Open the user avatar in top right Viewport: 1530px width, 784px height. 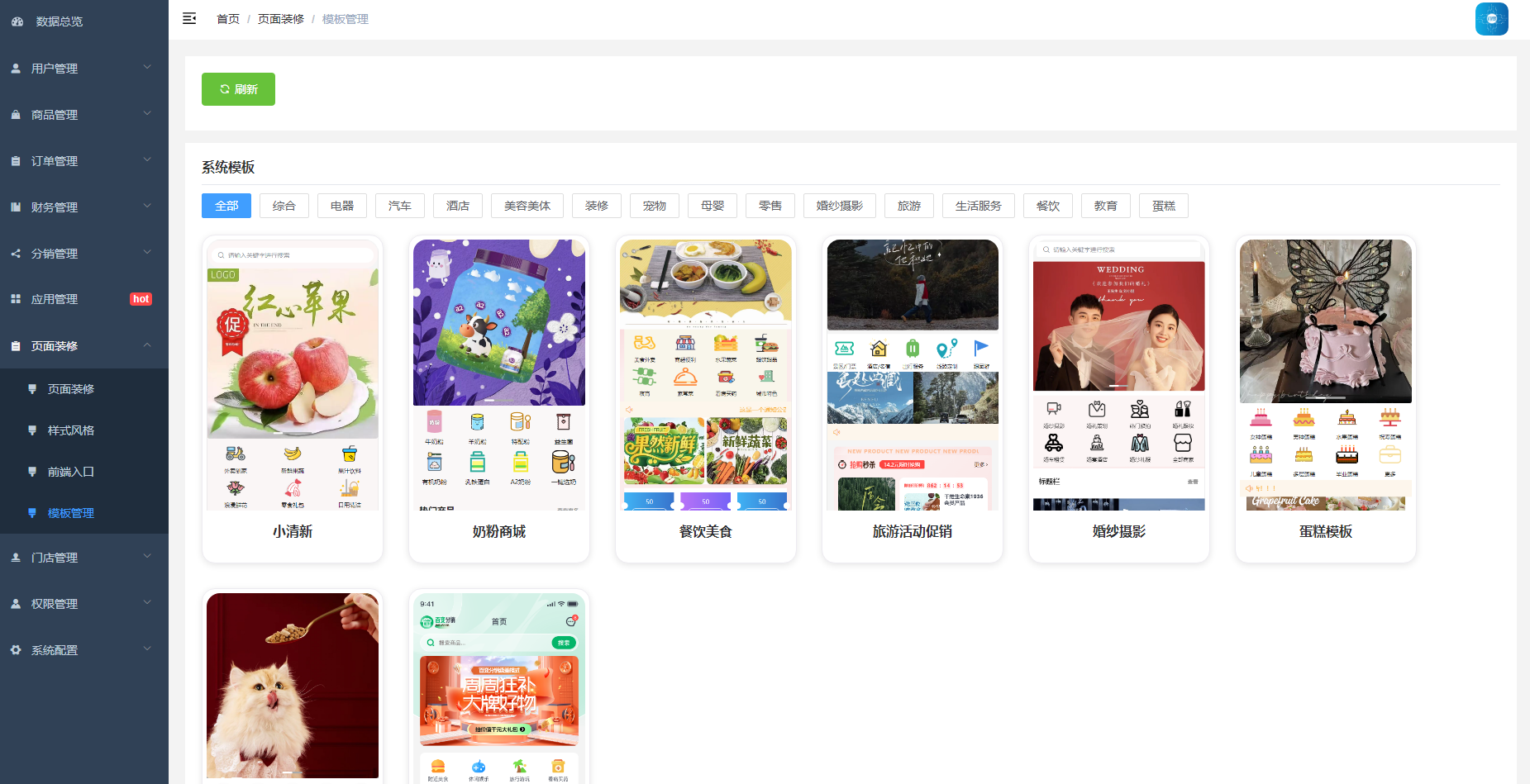click(1491, 19)
